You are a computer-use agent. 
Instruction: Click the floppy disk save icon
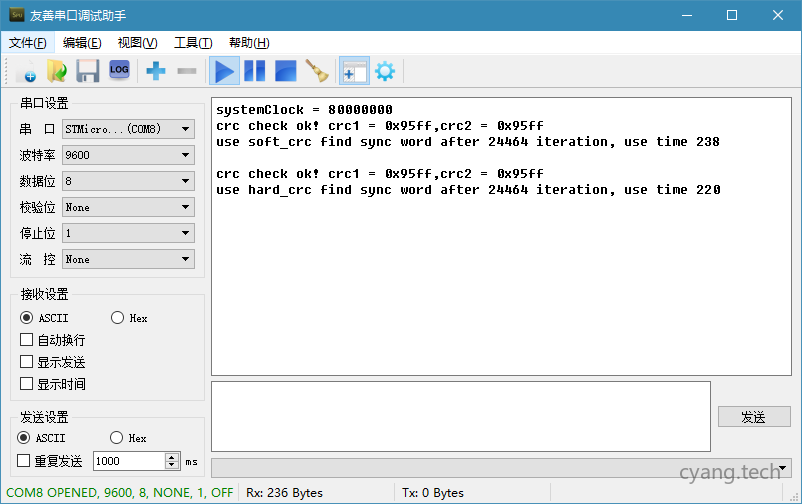pyautogui.click(x=88, y=71)
